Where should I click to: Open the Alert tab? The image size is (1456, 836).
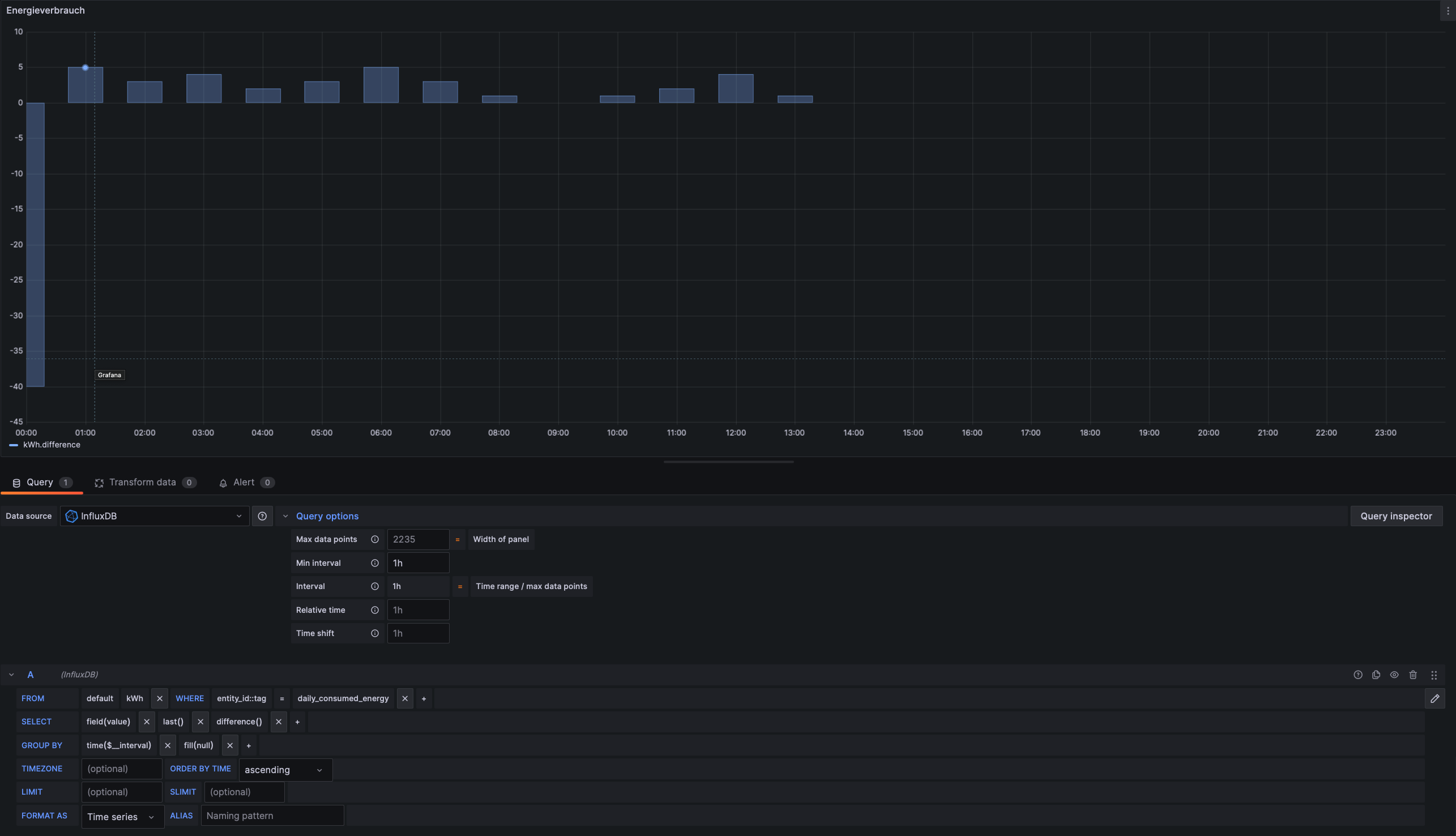(x=244, y=483)
